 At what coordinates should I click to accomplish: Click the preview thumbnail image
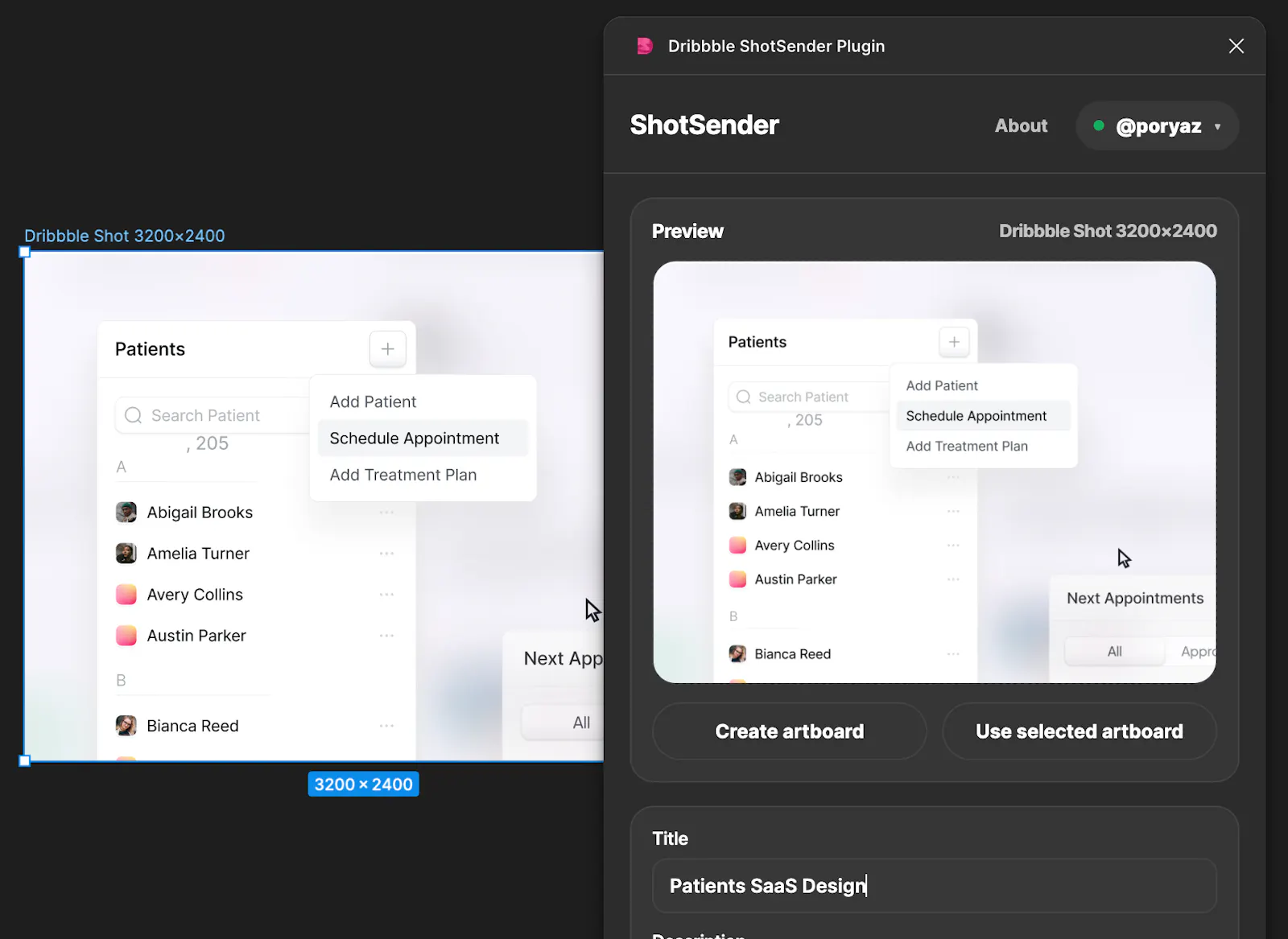click(934, 472)
